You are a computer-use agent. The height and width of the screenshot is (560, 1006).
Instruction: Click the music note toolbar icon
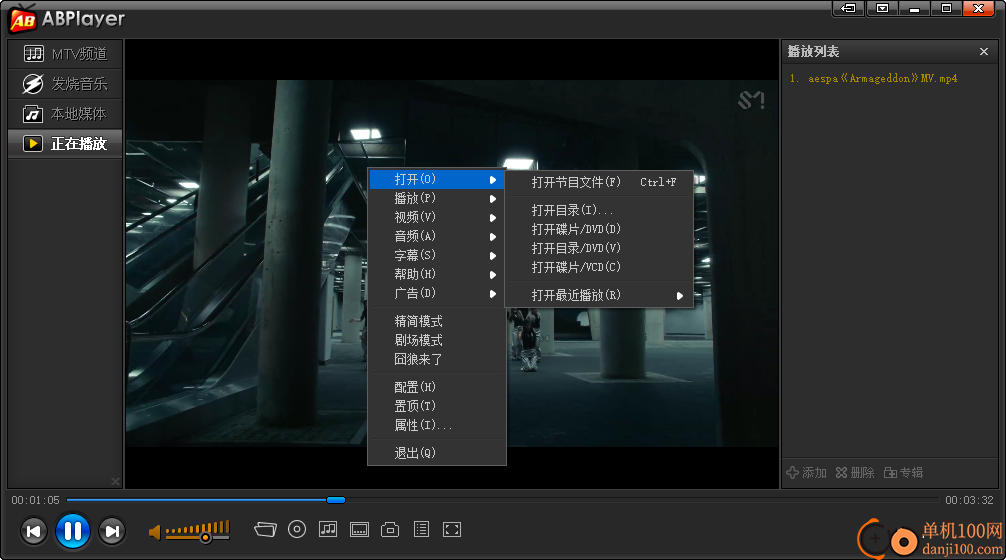point(328,529)
